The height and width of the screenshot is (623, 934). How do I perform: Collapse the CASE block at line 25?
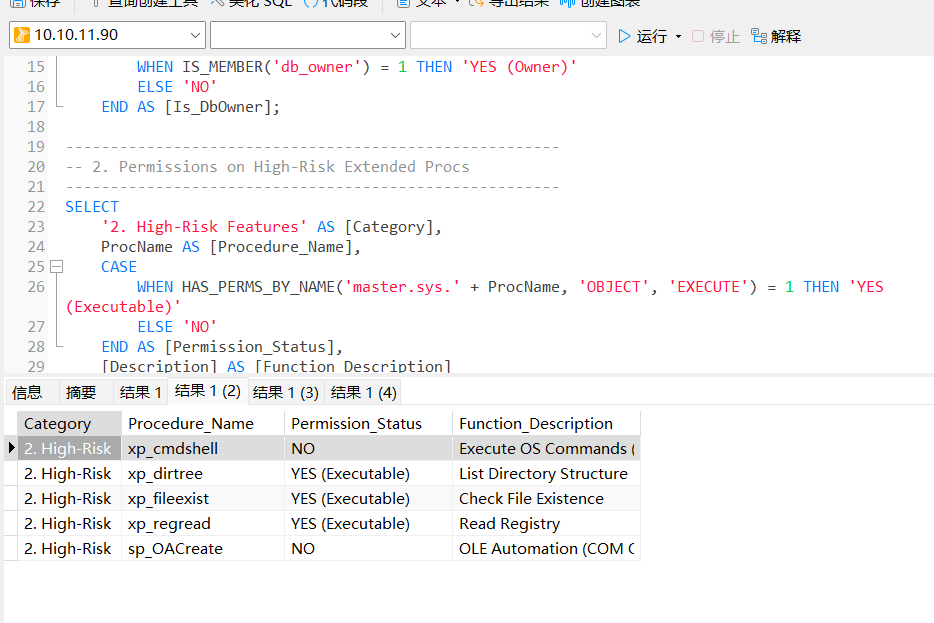click(x=56, y=267)
